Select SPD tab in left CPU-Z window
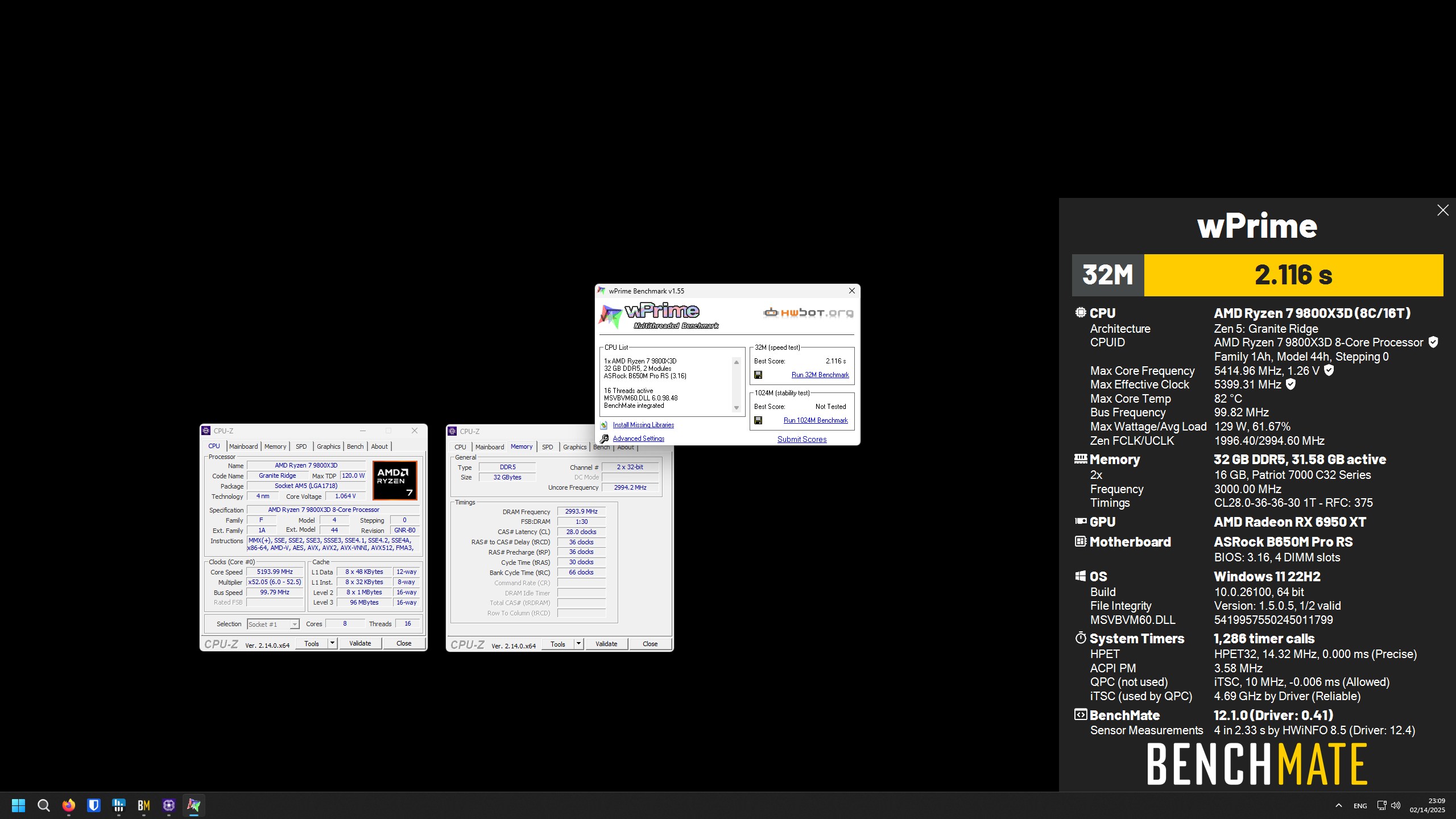The height and width of the screenshot is (819, 1456). [x=301, y=447]
